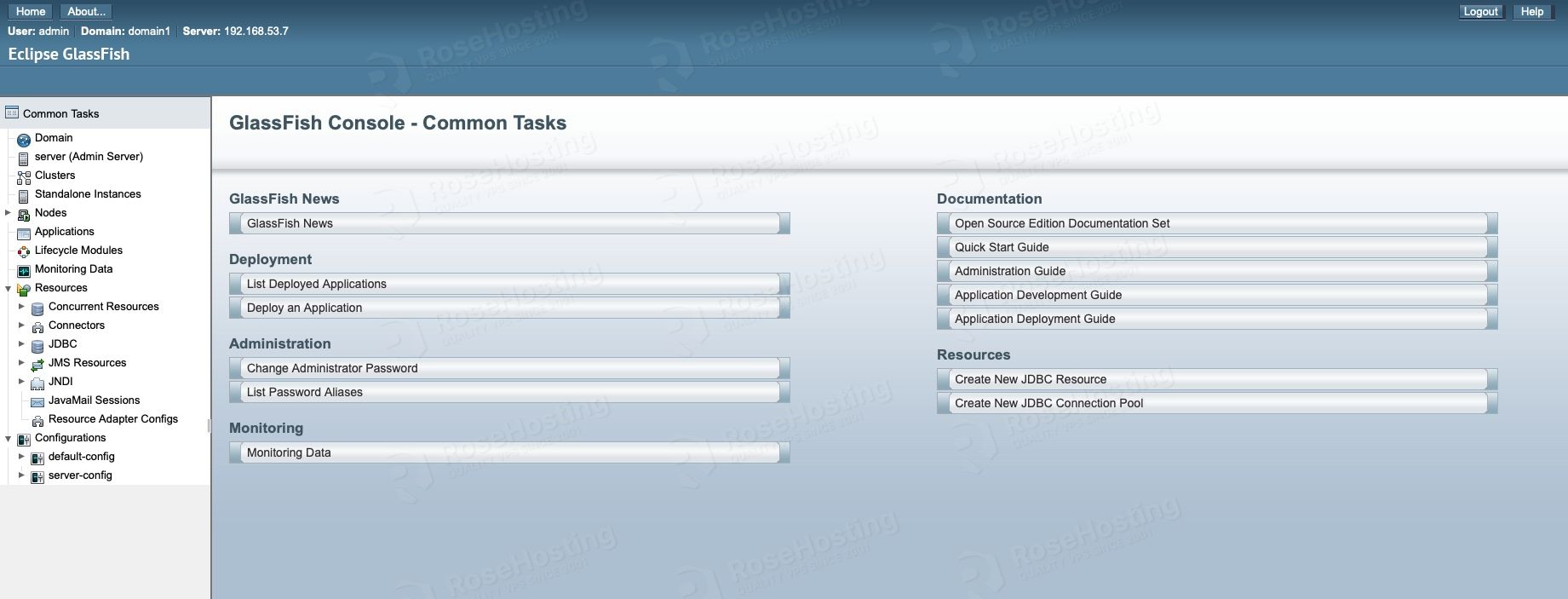Click the Nodes icon in tree
Image resolution: width=1568 pixels, height=599 pixels.
[24, 214]
